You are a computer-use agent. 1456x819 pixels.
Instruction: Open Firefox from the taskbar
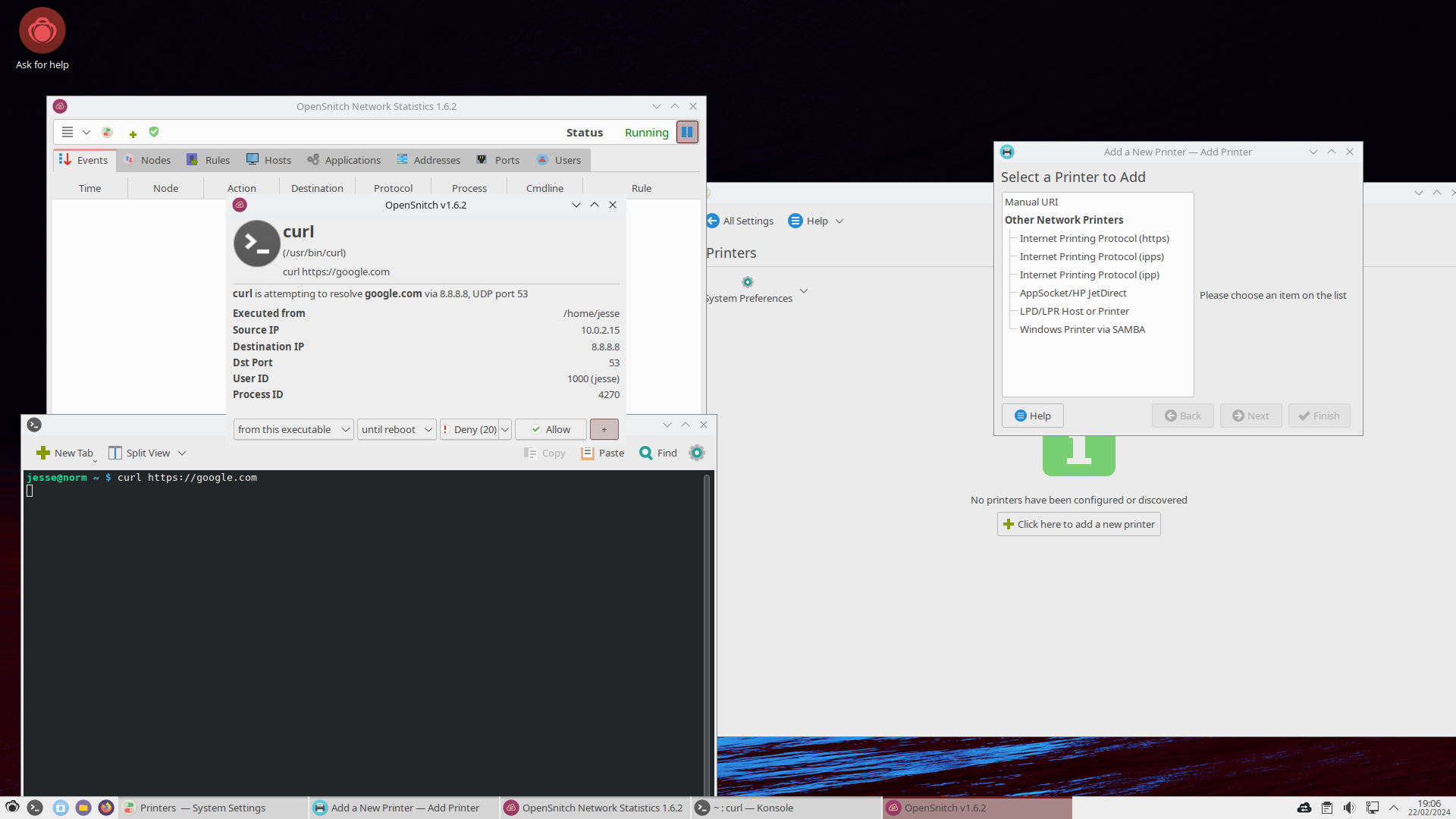click(106, 808)
